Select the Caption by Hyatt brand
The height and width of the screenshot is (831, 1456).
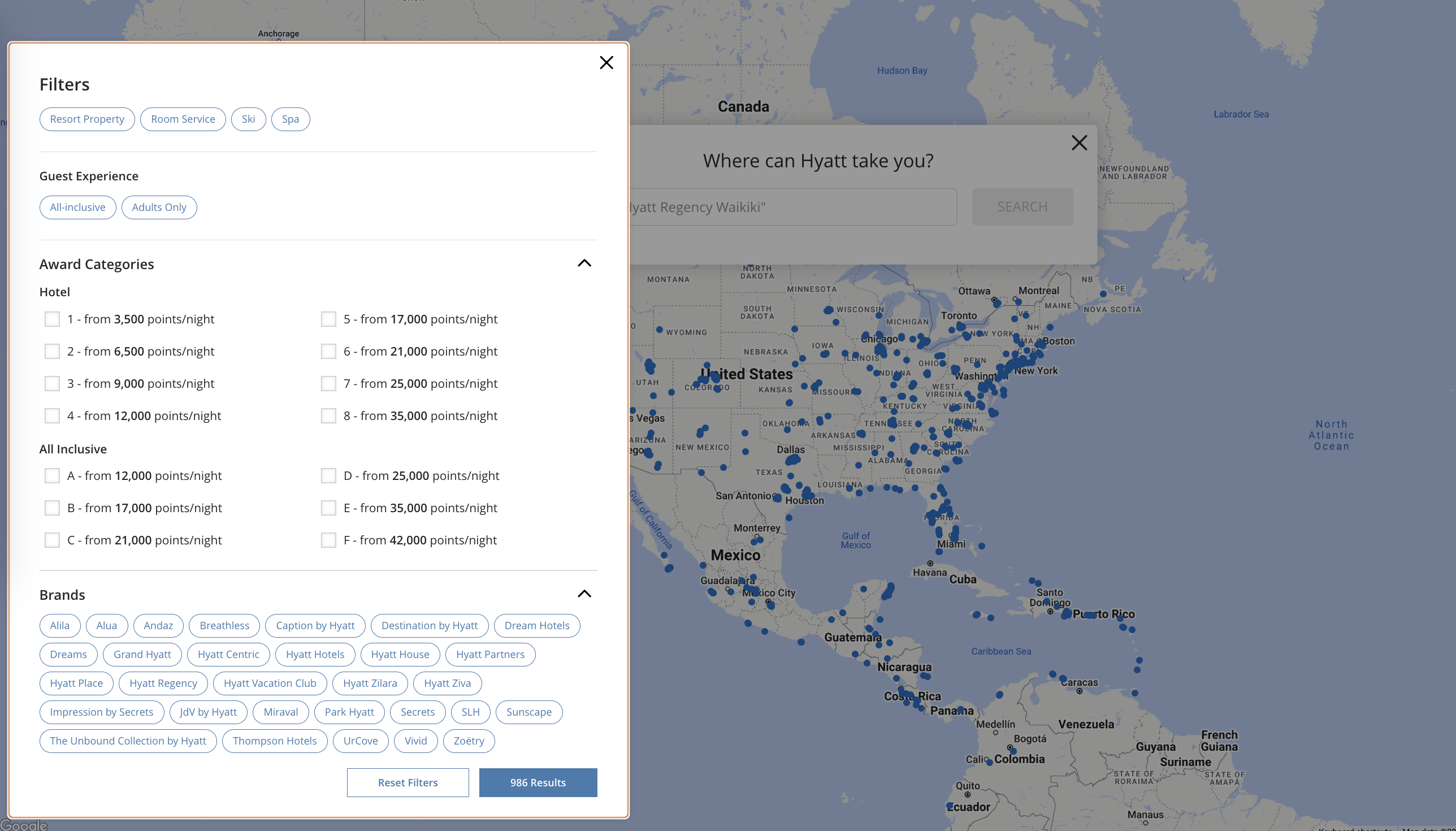(x=315, y=626)
